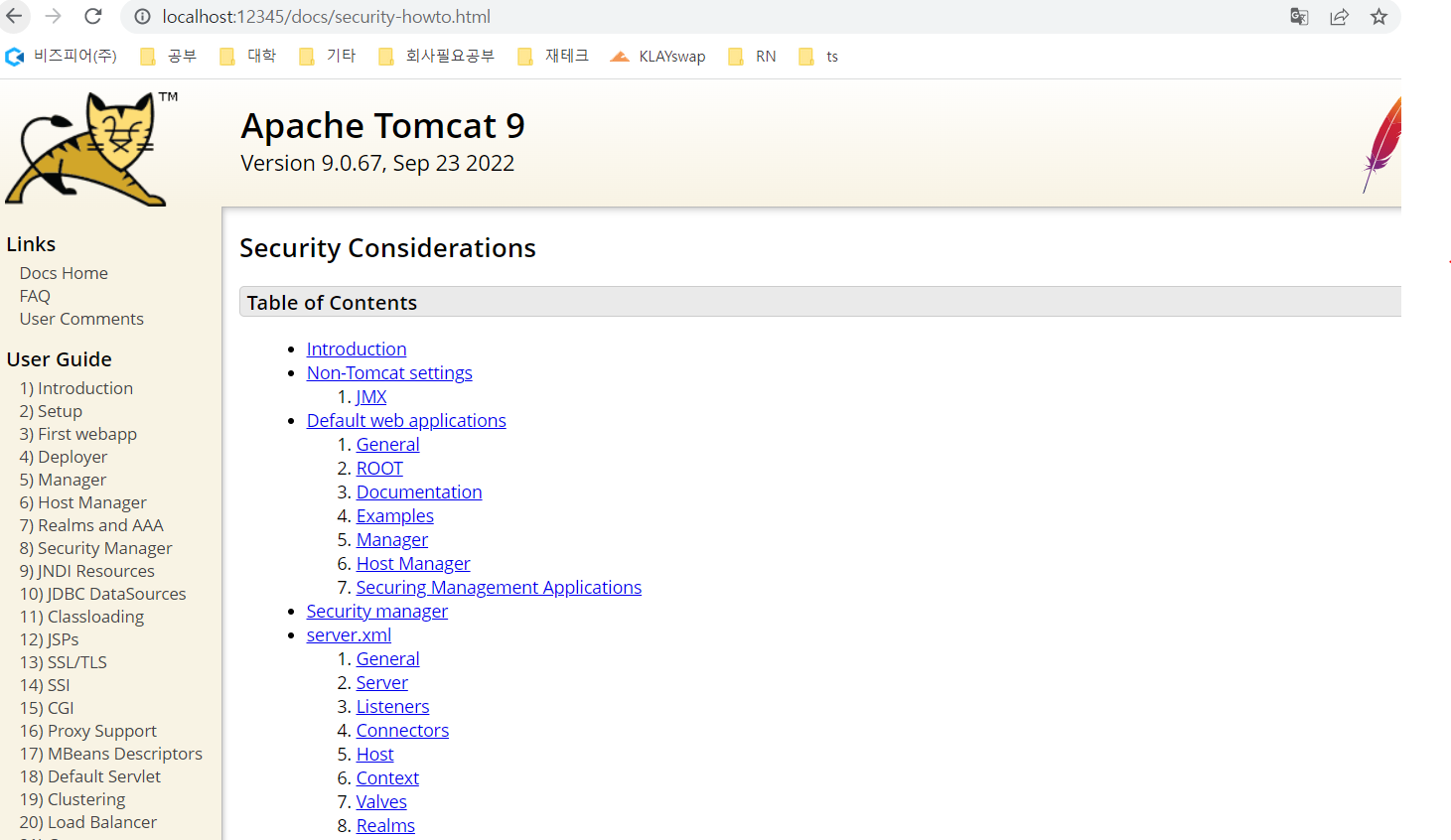The height and width of the screenshot is (840, 1451).
Task: Open Docs Home in sidebar
Action: 64,273
